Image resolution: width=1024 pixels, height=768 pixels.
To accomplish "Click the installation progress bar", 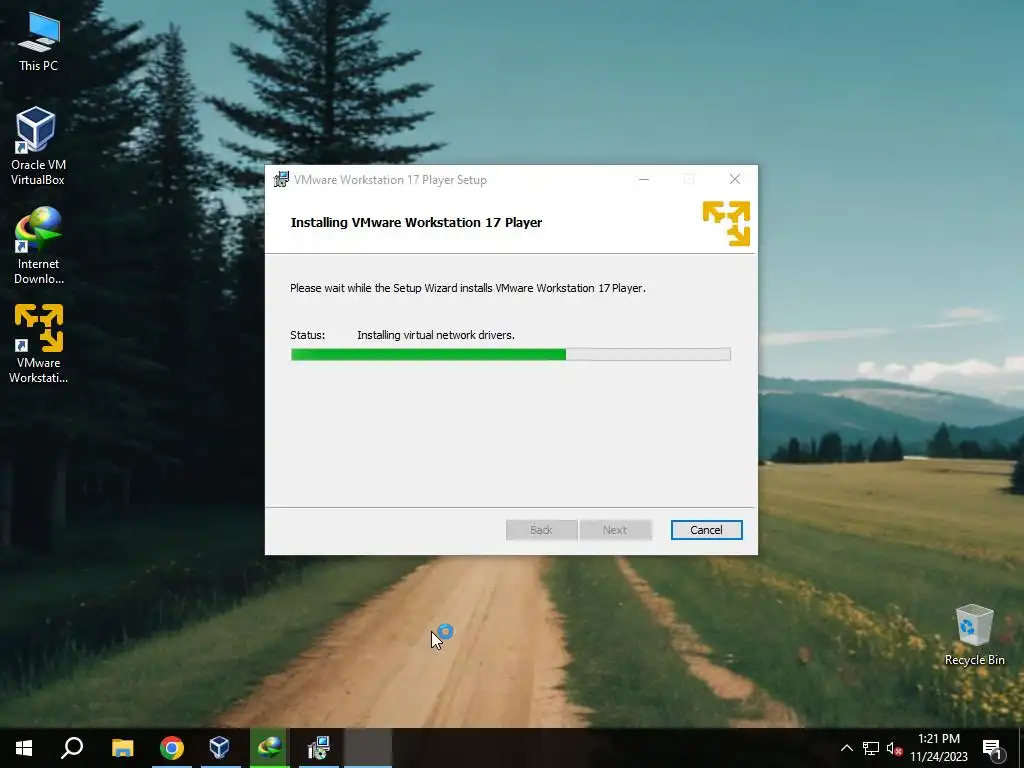I will point(511,355).
